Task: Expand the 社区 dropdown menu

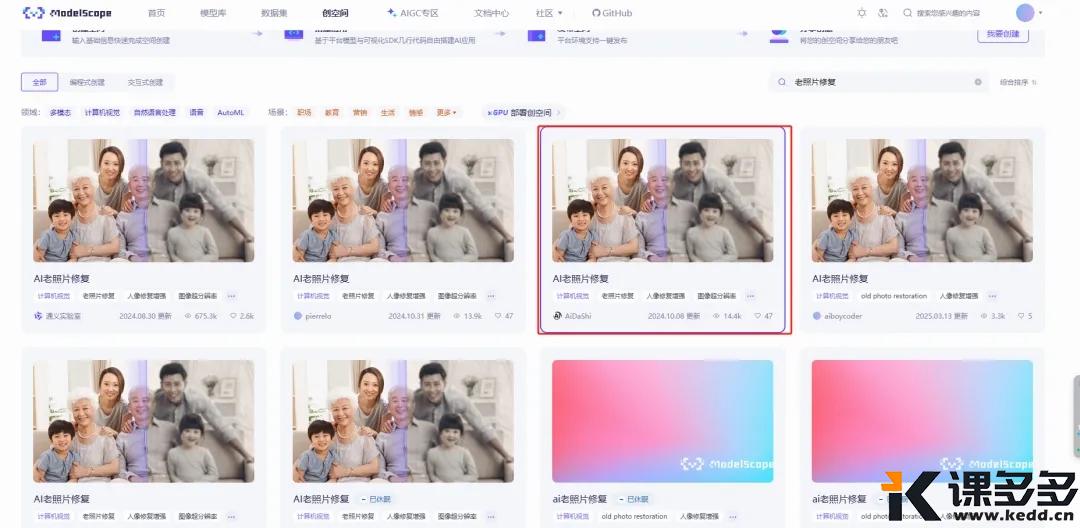Action: click(549, 13)
